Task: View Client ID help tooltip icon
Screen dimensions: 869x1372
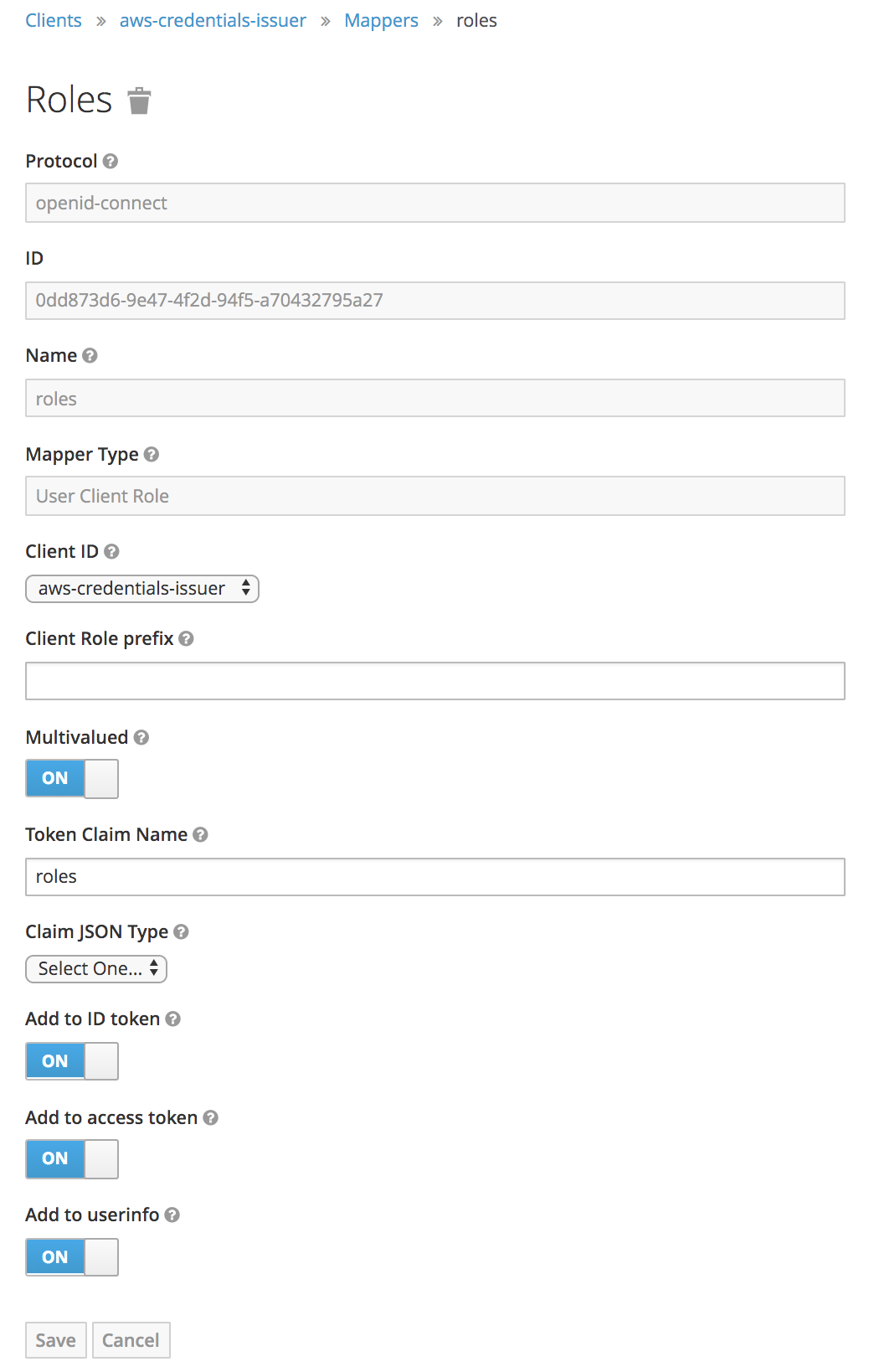Action: [x=112, y=551]
